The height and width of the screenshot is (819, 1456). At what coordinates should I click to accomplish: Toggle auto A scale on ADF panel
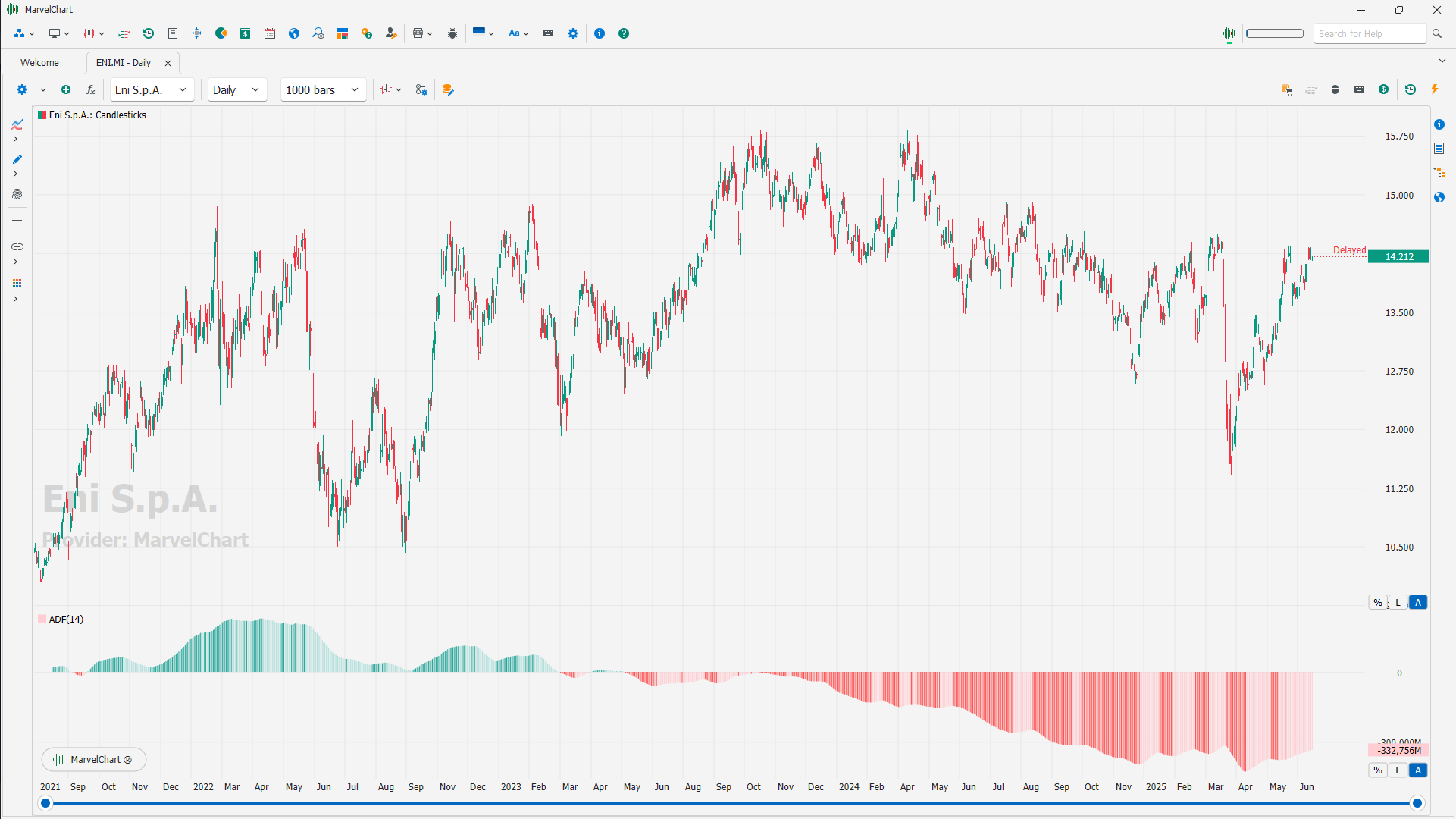[x=1418, y=770]
